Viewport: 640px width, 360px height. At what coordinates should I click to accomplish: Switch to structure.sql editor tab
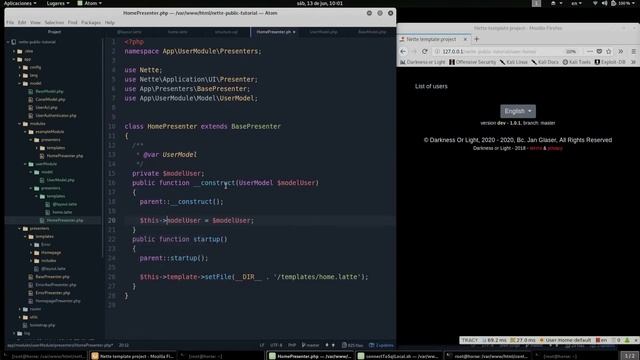[x=226, y=32]
